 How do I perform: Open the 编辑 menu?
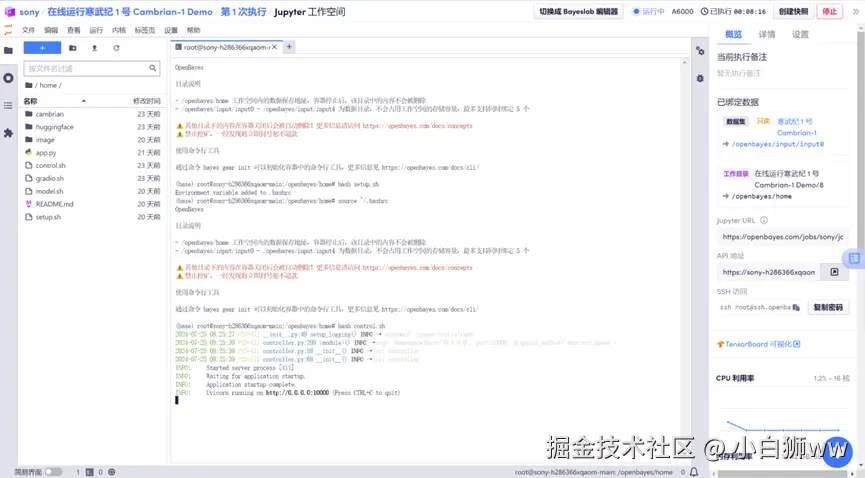pyautogui.click(x=51, y=30)
